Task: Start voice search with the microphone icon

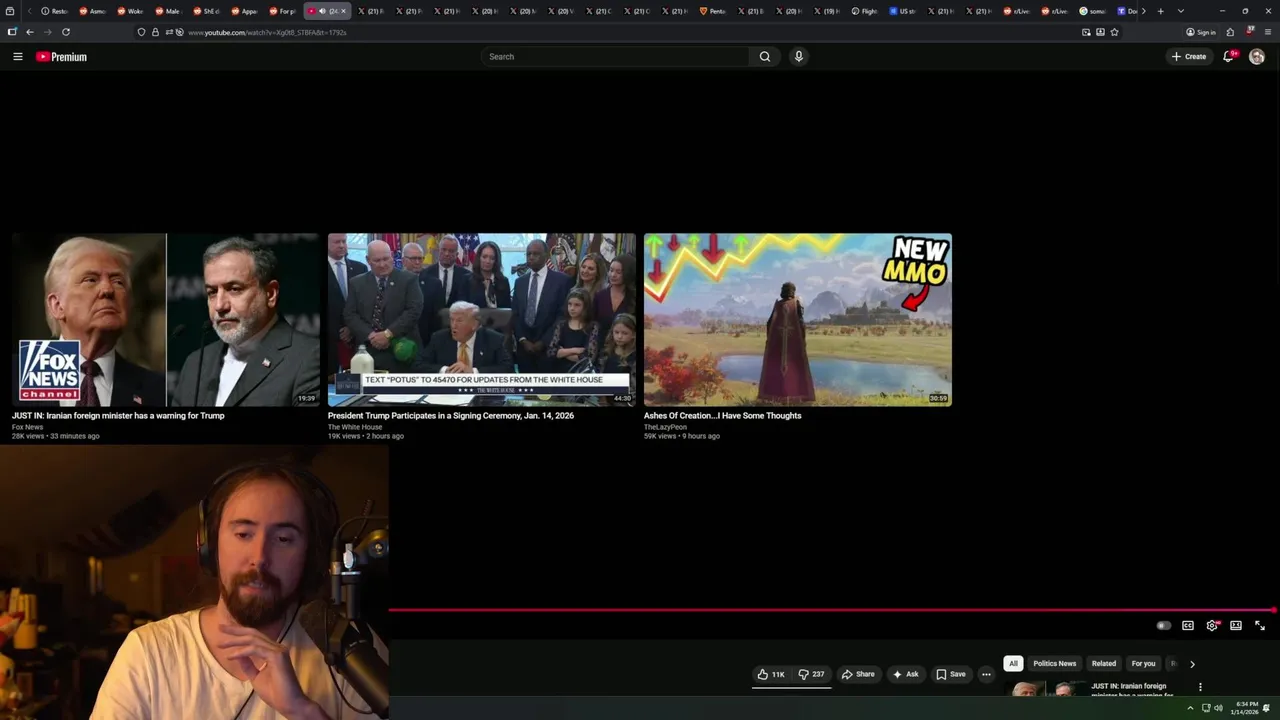Action: coord(798,57)
